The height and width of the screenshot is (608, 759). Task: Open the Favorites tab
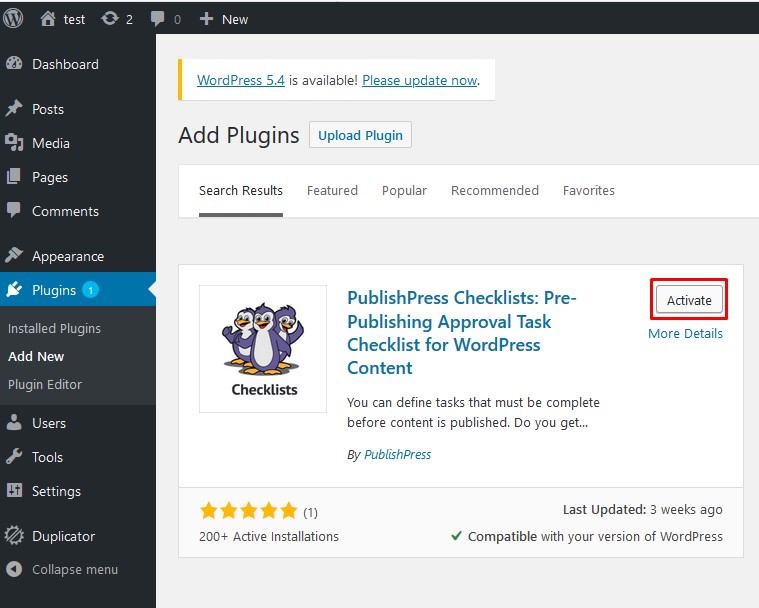pyautogui.click(x=588, y=190)
